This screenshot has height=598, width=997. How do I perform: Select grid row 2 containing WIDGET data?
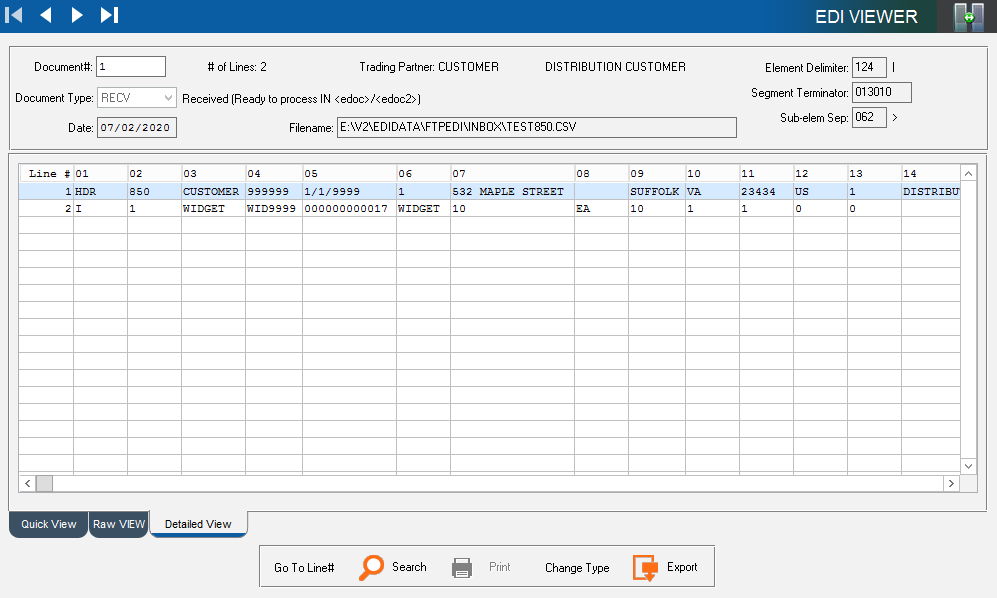(300, 208)
